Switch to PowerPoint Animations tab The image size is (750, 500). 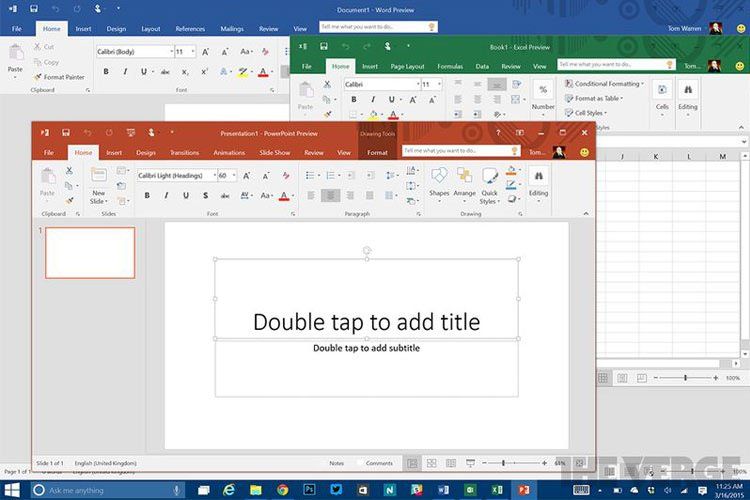[x=229, y=153]
